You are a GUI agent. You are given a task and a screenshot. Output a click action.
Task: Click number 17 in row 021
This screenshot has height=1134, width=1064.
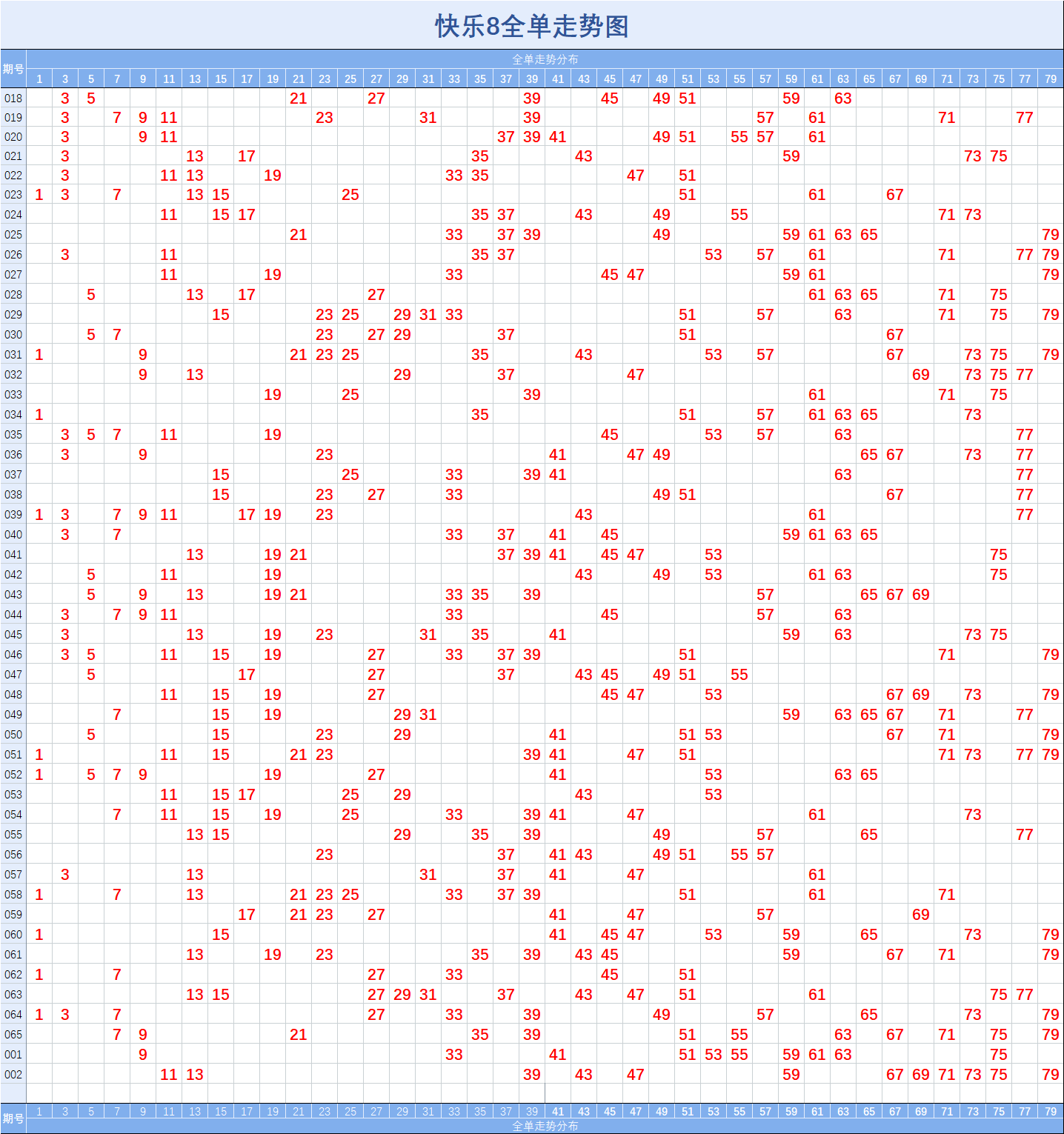click(x=247, y=156)
